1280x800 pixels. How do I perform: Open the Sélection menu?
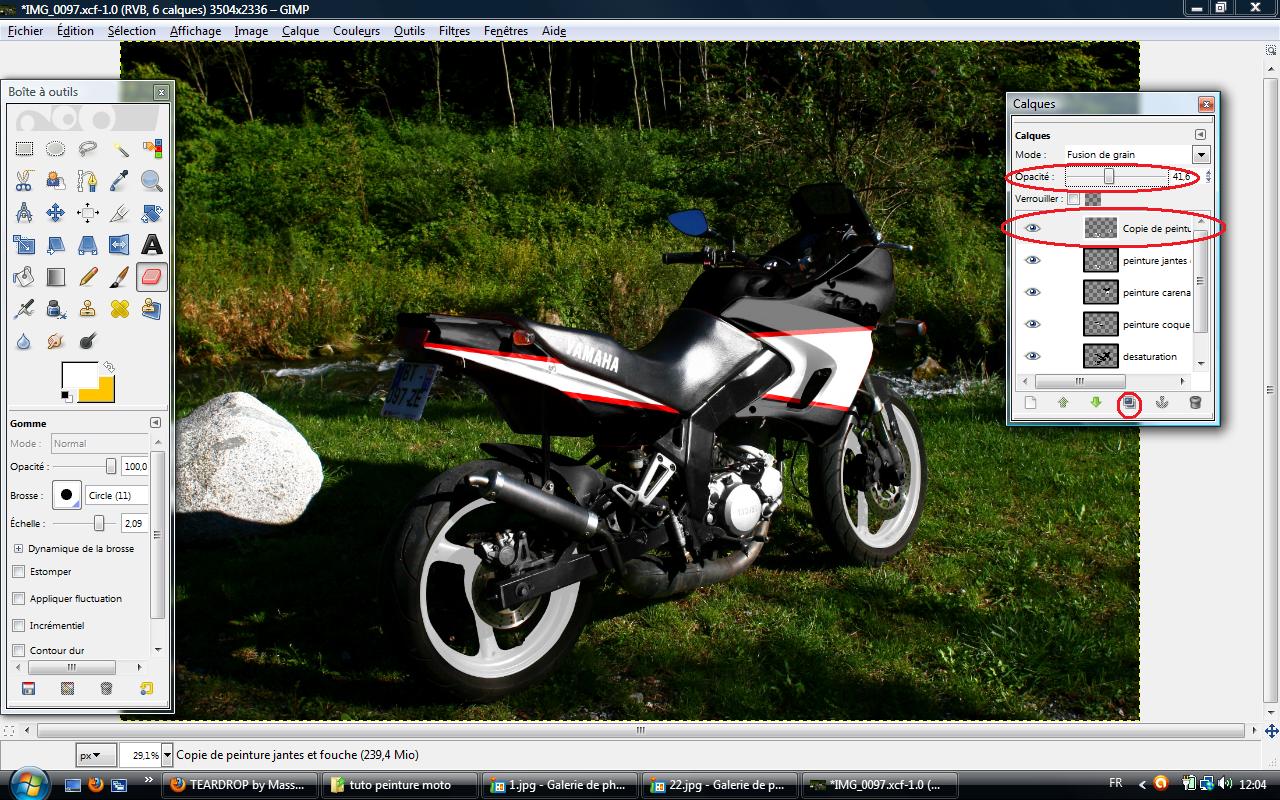pyautogui.click(x=132, y=31)
